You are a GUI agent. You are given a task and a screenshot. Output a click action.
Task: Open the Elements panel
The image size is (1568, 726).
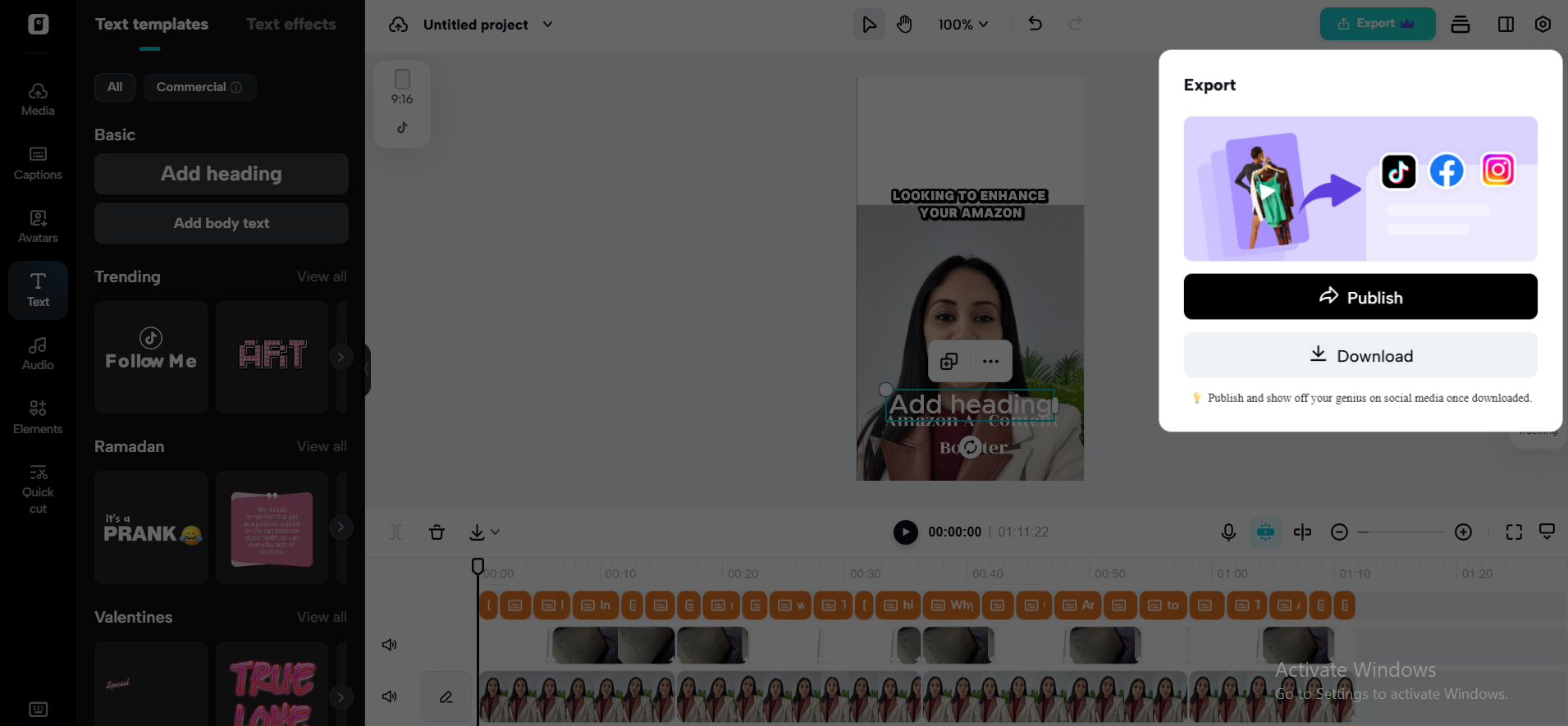(x=38, y=417)
